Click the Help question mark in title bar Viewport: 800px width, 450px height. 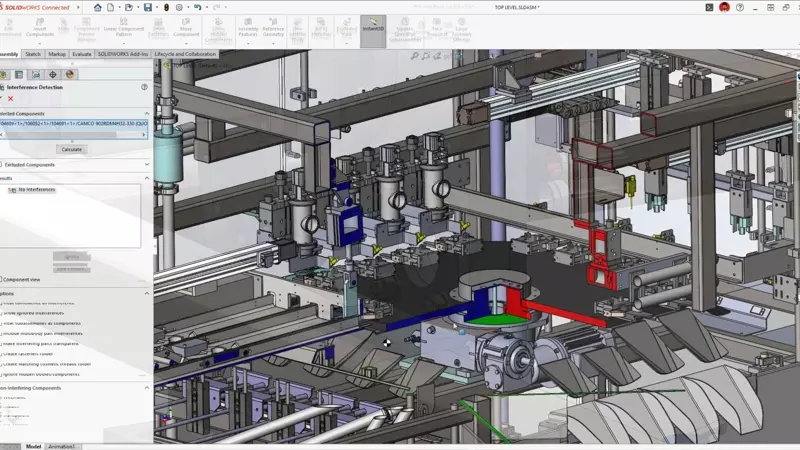coord(740,7)
